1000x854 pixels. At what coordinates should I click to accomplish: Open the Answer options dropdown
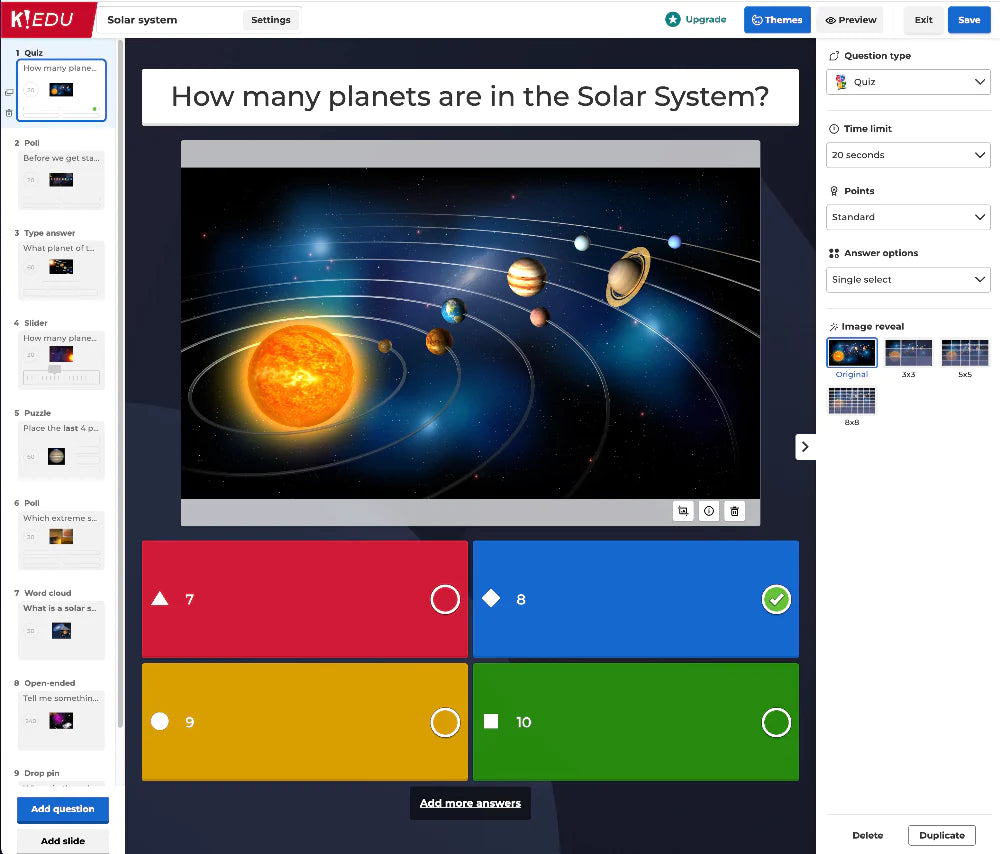coord(908,280)
